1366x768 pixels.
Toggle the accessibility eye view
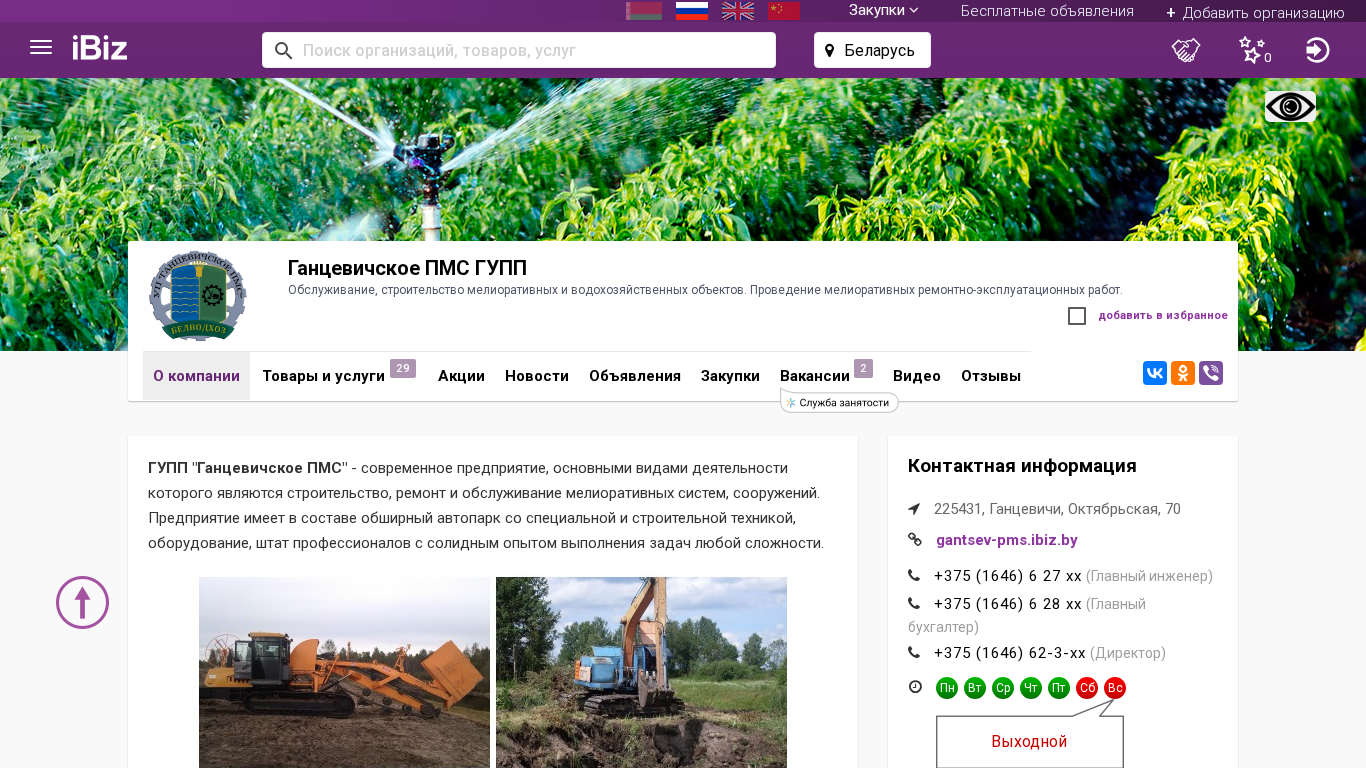(1290, 107)
